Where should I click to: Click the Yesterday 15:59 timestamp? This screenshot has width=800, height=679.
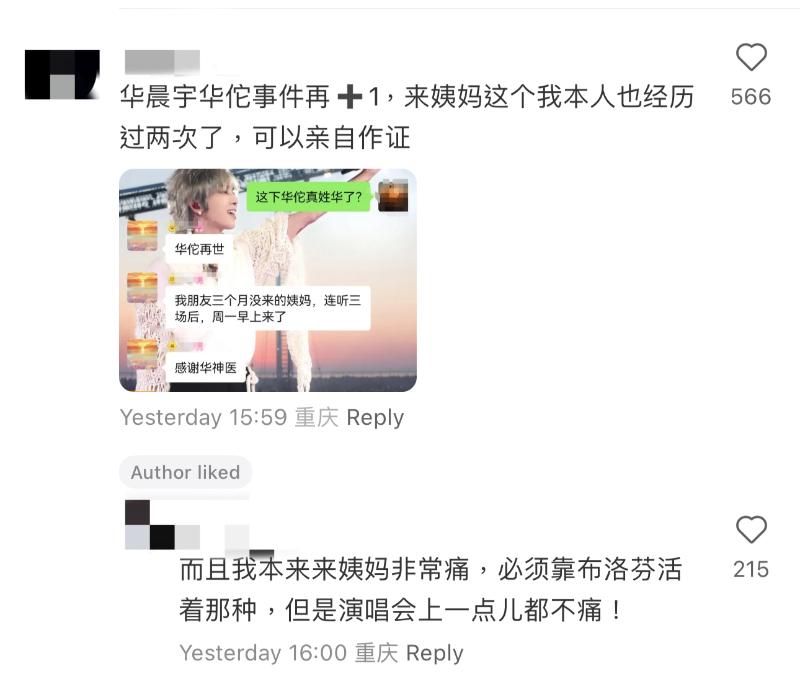203,417
